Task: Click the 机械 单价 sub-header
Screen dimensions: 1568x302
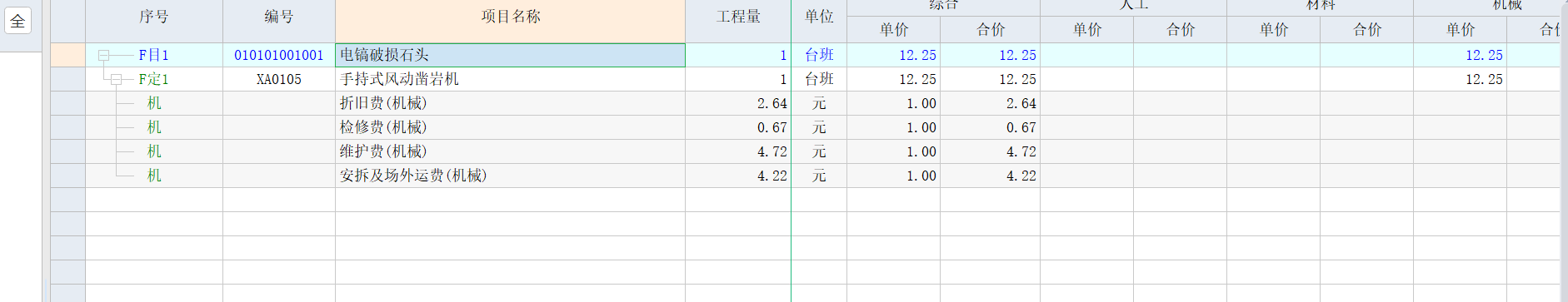Action: [x=1460, y=30]
